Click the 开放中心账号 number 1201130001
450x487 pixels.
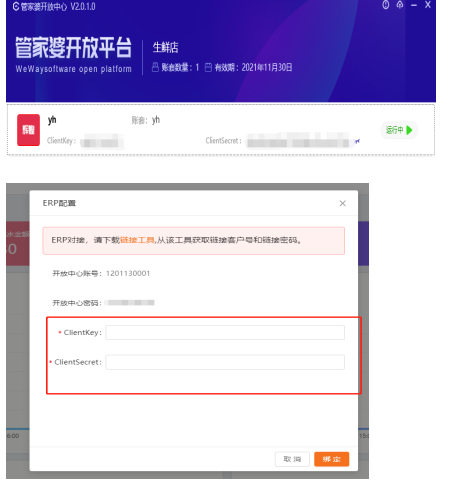click(x=128, y=274)
